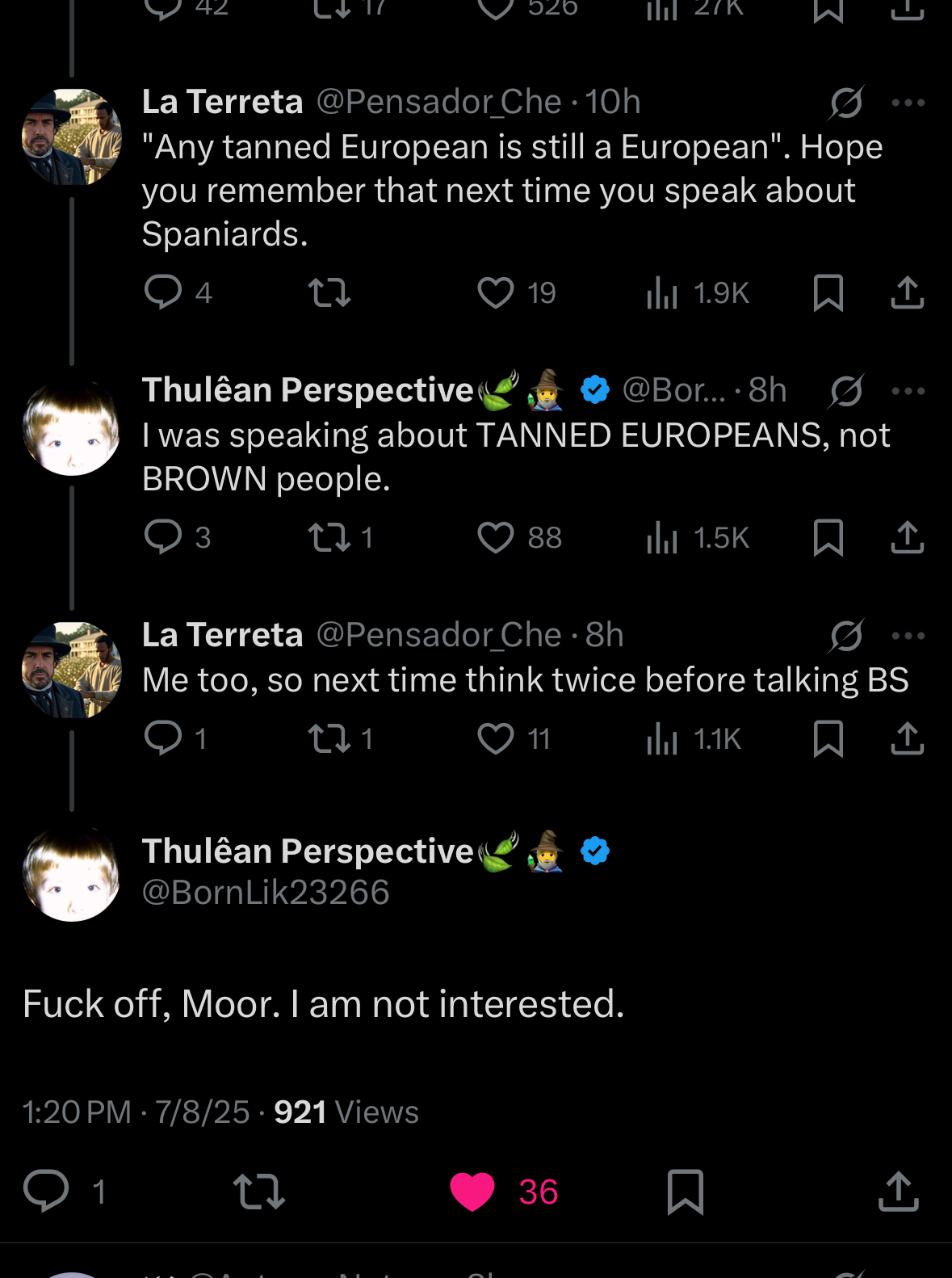Repost La Terreta's tanned European tweet
The width and height of the screenshot is (952, 1278).
[329, 292]
